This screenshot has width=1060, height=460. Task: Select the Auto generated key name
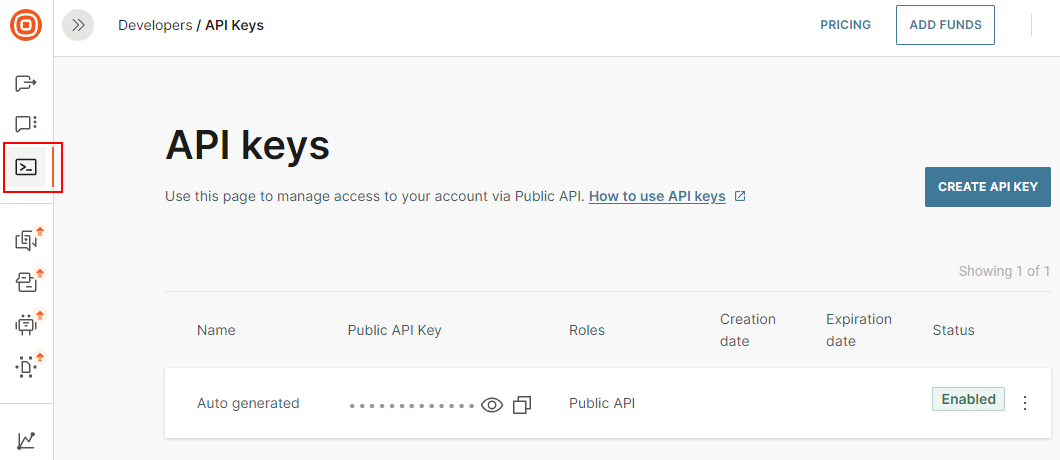[248, 403]
